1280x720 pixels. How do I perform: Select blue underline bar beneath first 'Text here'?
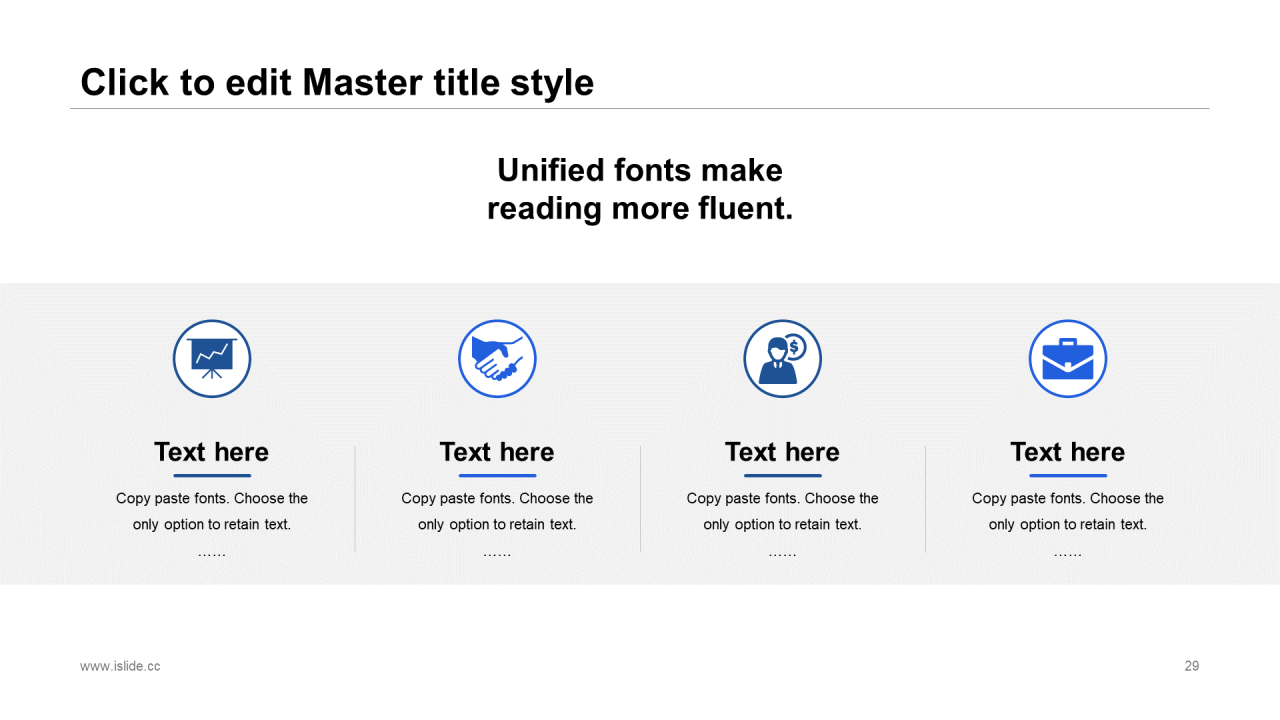coord(212,476)
